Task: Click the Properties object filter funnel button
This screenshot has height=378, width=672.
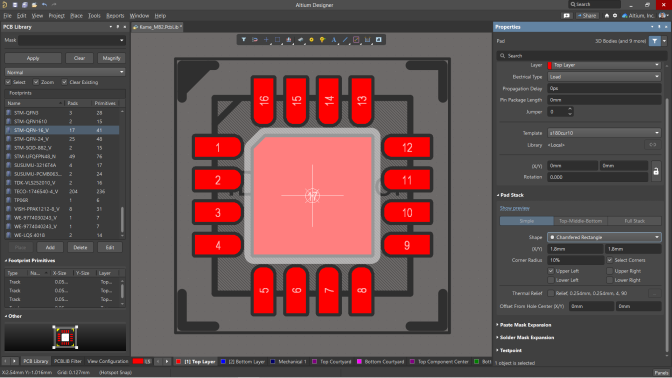Action: [x=655, y=41]
